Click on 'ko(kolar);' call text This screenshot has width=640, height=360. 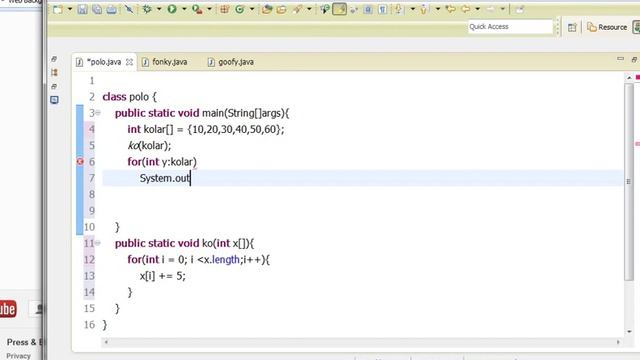pyautogui.click(x=149, y=146)
